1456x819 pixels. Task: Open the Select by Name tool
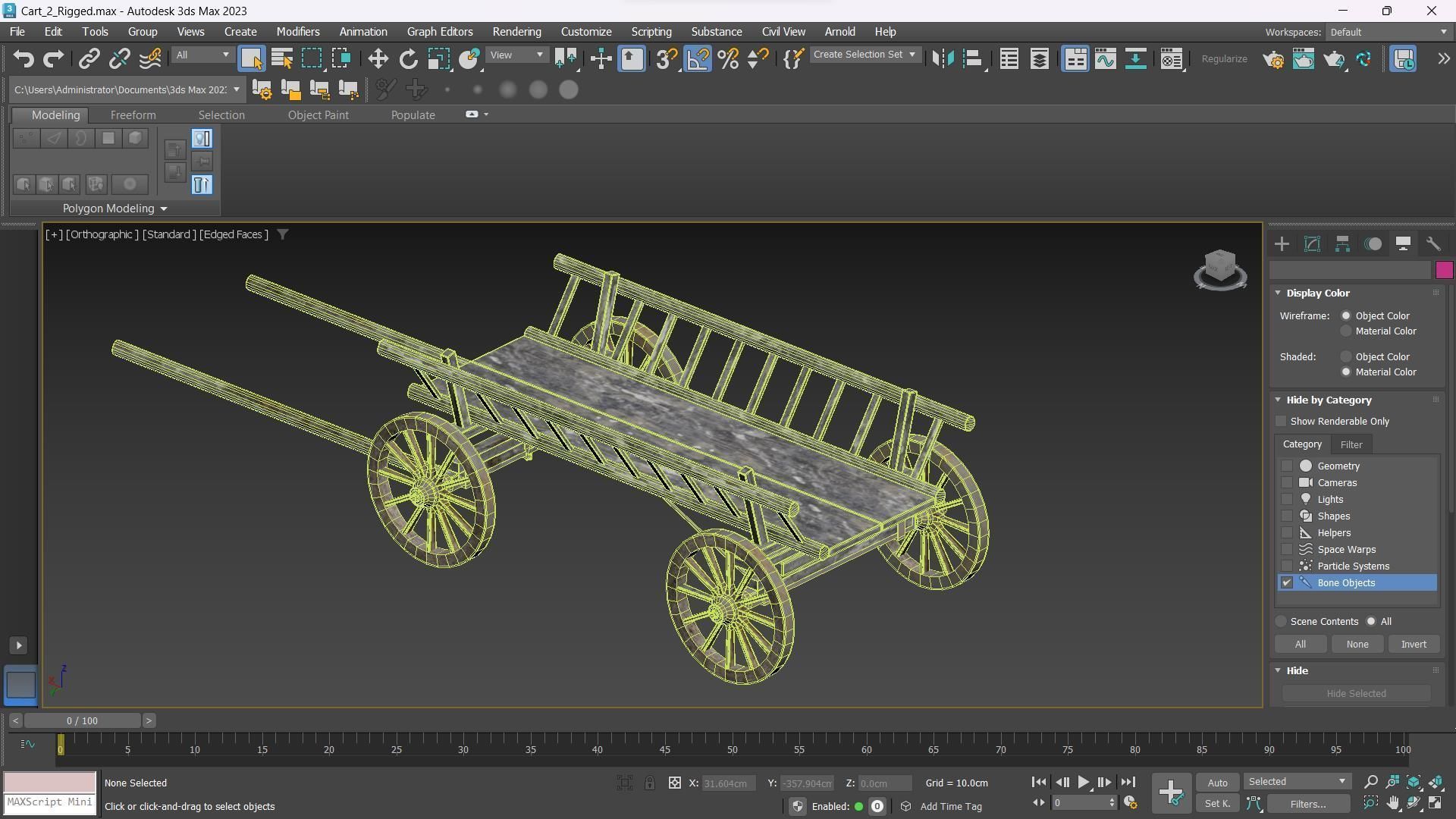coord(282,59)
